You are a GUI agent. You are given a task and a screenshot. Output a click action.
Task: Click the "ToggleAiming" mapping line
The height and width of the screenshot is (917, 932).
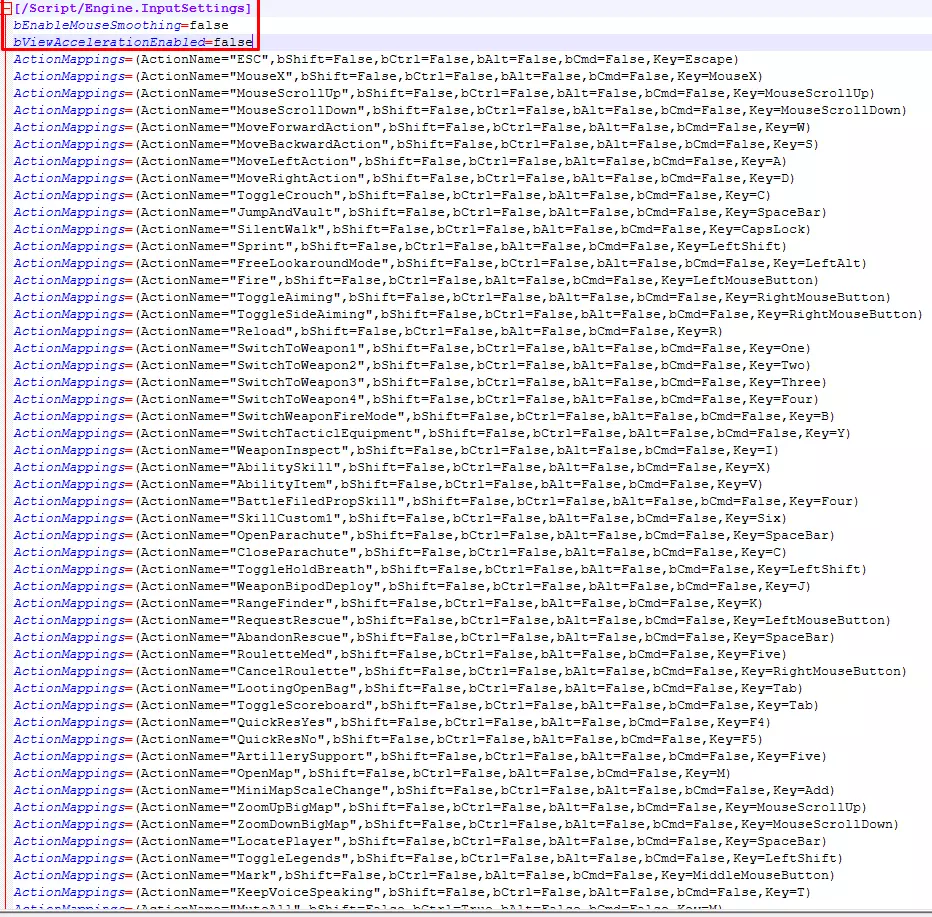click(x=452, y=297)
